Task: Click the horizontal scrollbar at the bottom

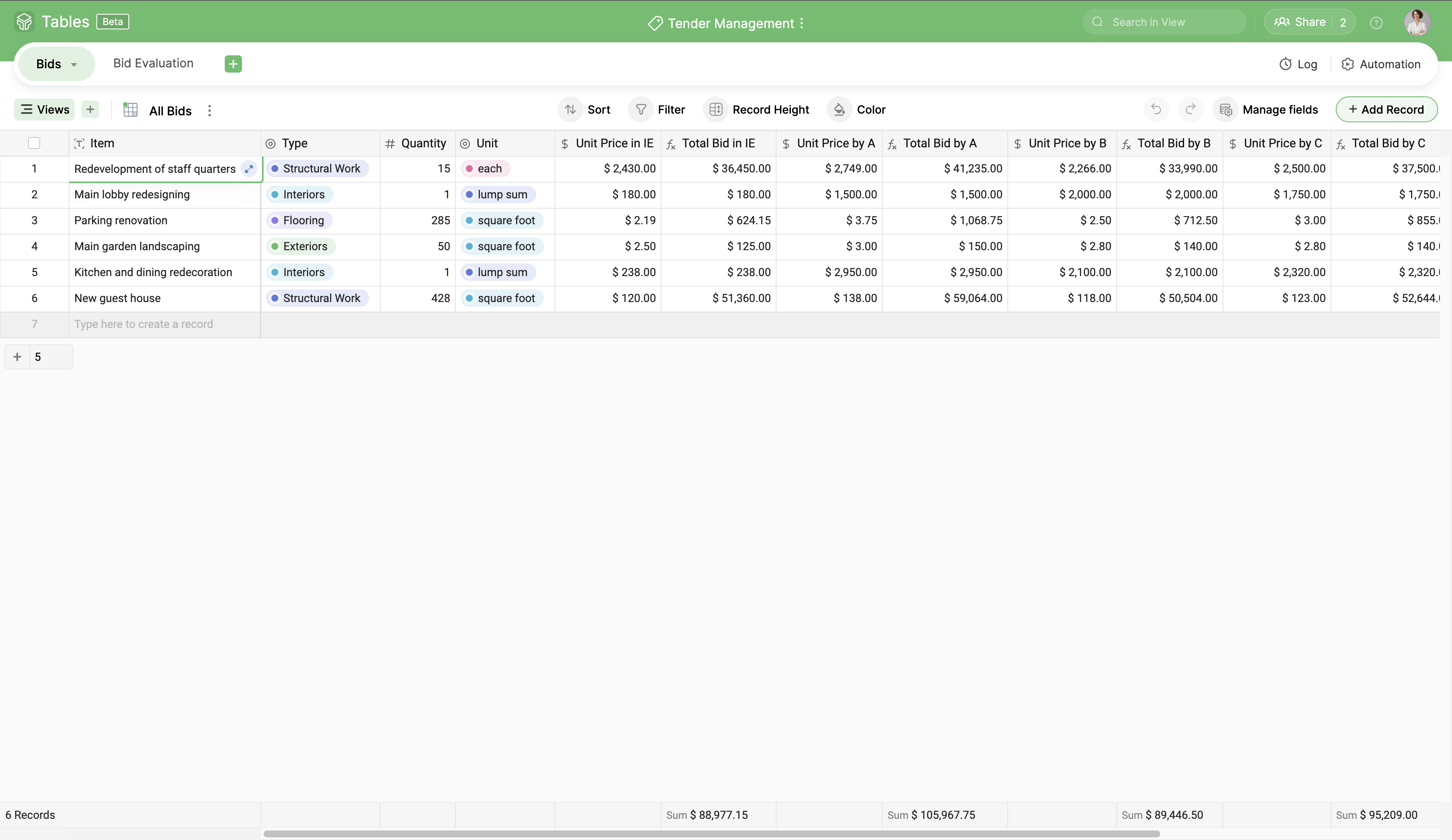Action: [x=711, y=834]
